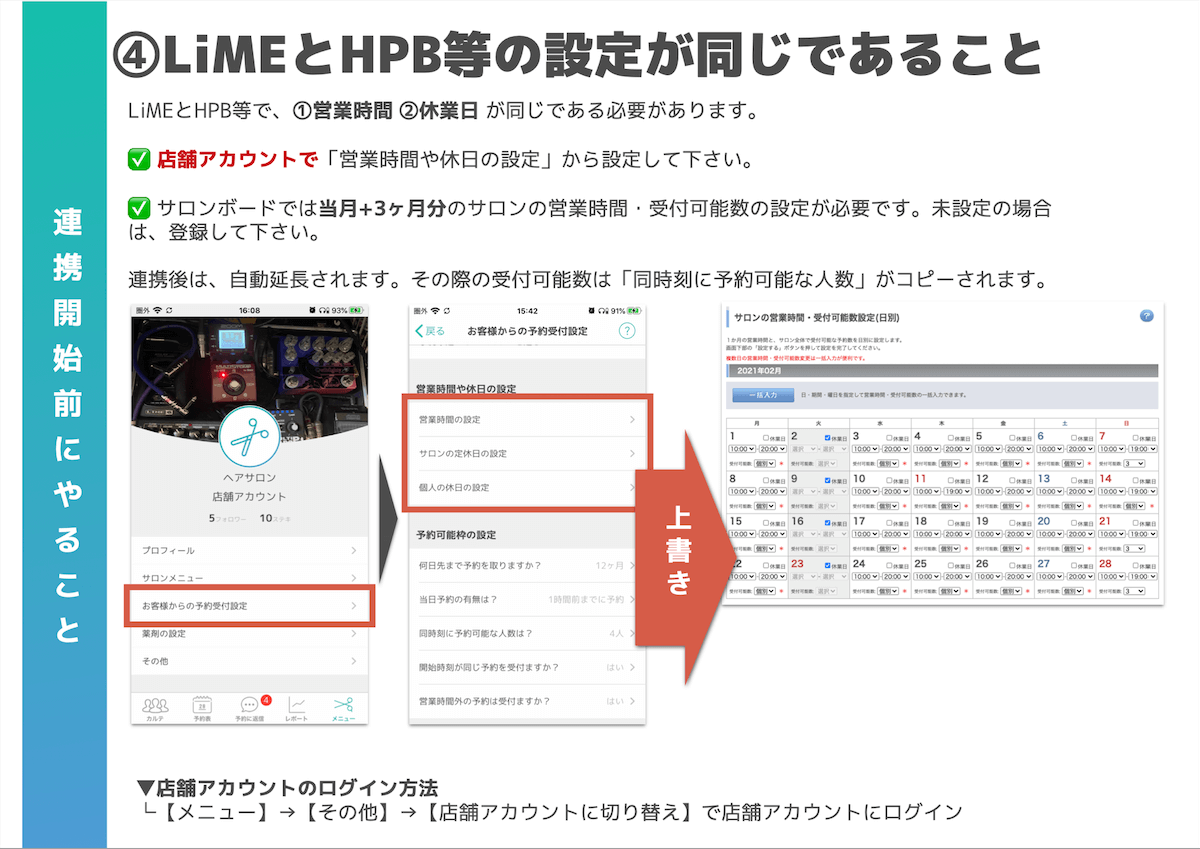
Task: Open day 5 受付可能数 dropdown
Action: coord(1010,464)
